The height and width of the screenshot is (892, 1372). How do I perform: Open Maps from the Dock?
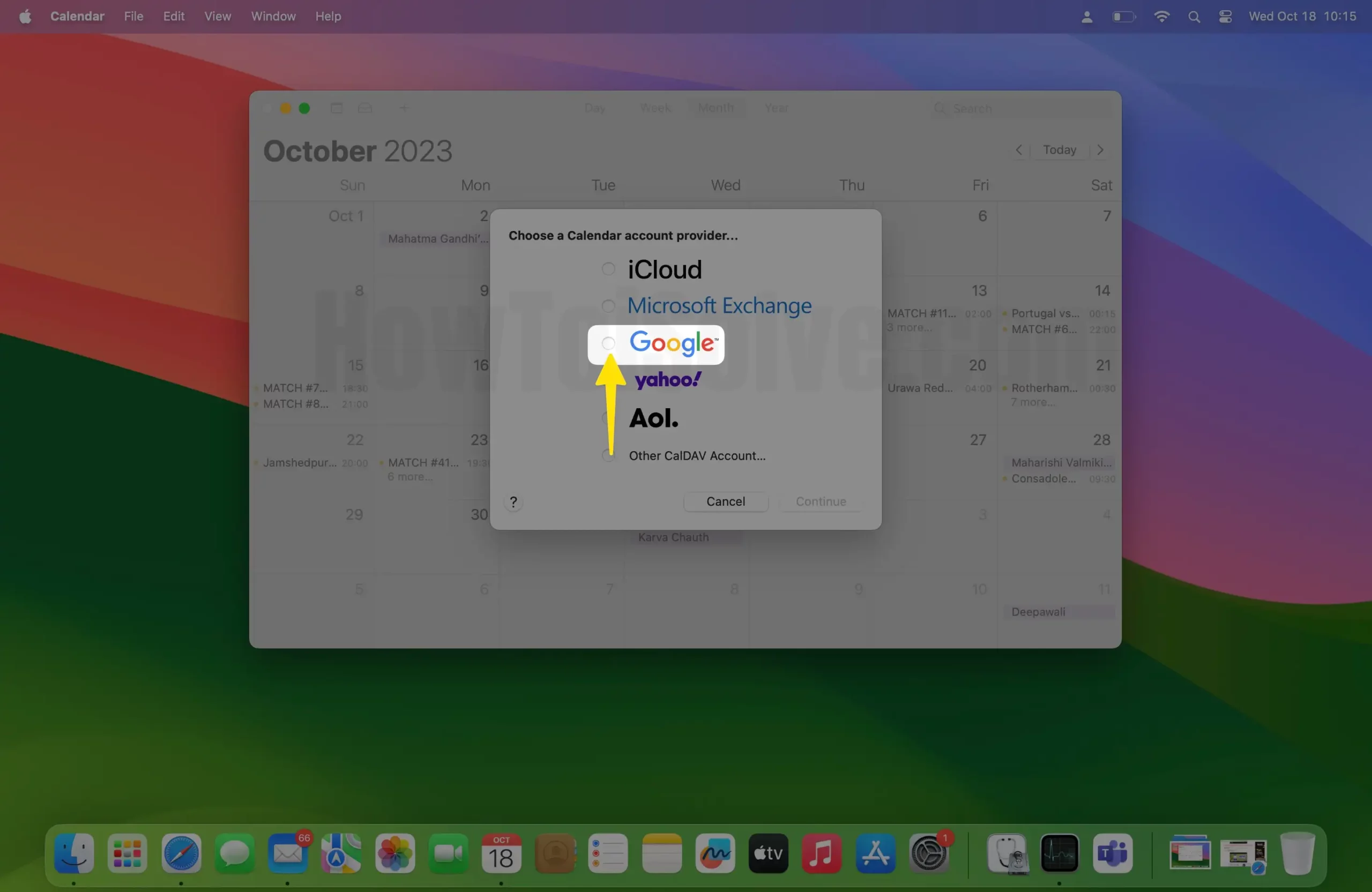point(341,853)
